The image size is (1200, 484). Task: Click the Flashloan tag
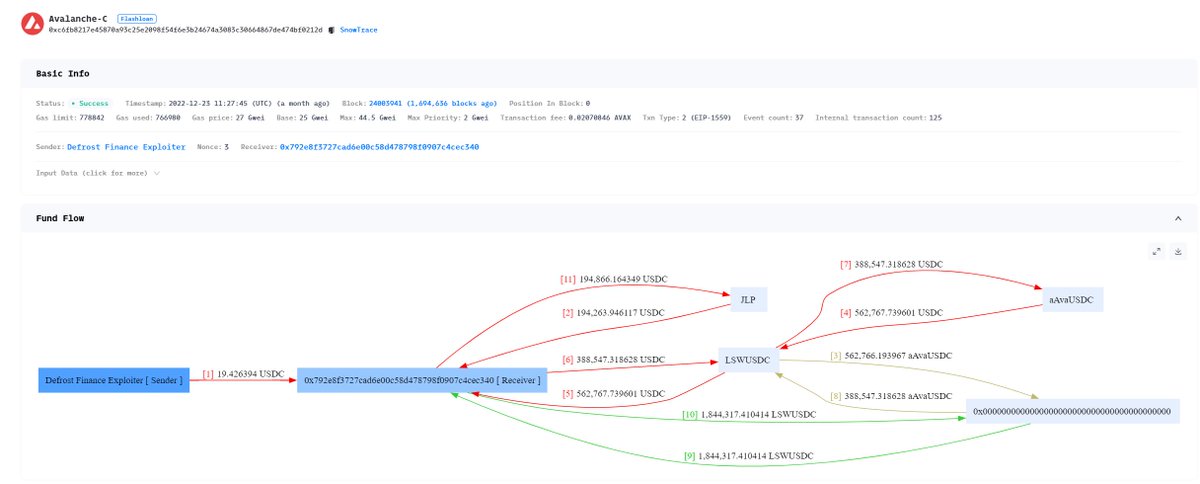point(136,18)
